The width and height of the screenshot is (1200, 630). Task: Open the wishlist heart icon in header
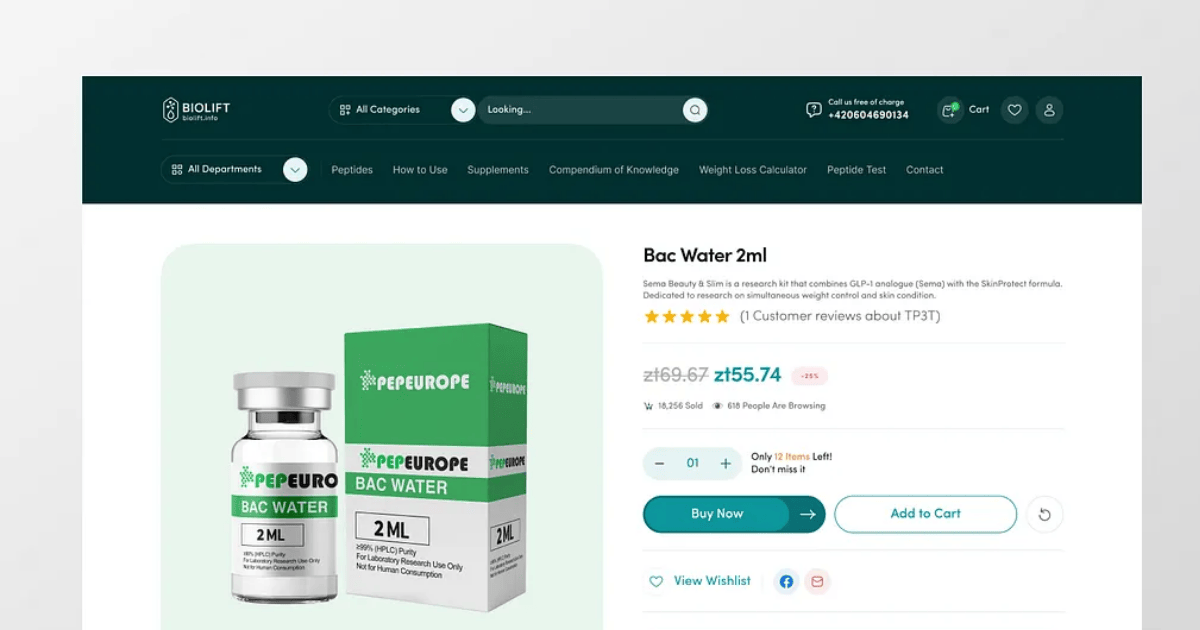1014,110
